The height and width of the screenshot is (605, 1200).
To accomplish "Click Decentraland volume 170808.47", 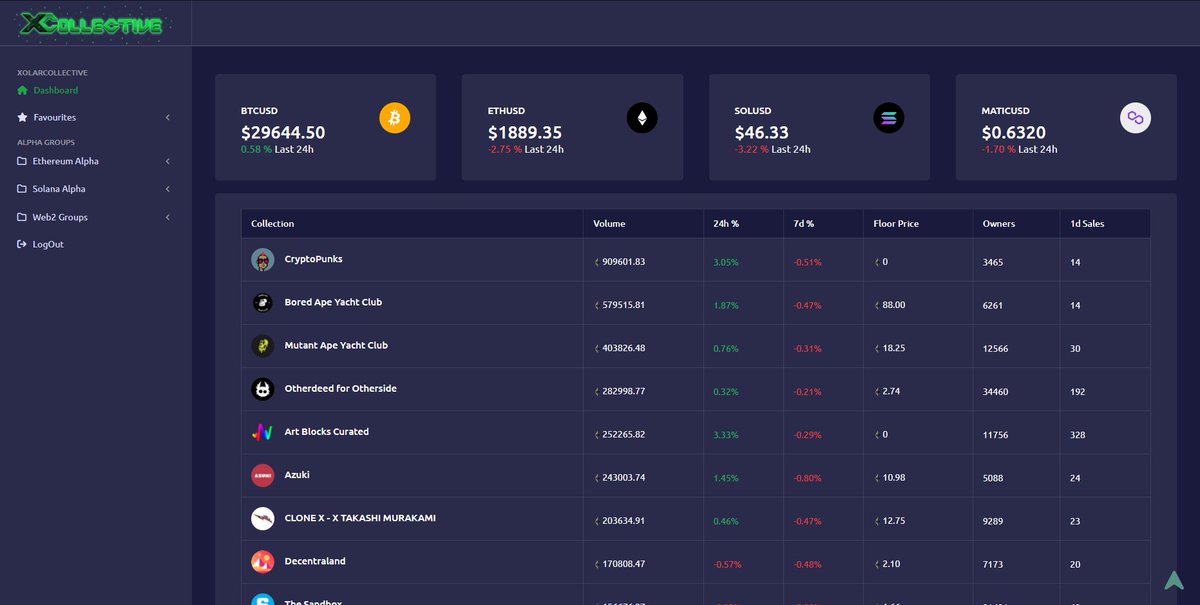I will tap(623, 564).
